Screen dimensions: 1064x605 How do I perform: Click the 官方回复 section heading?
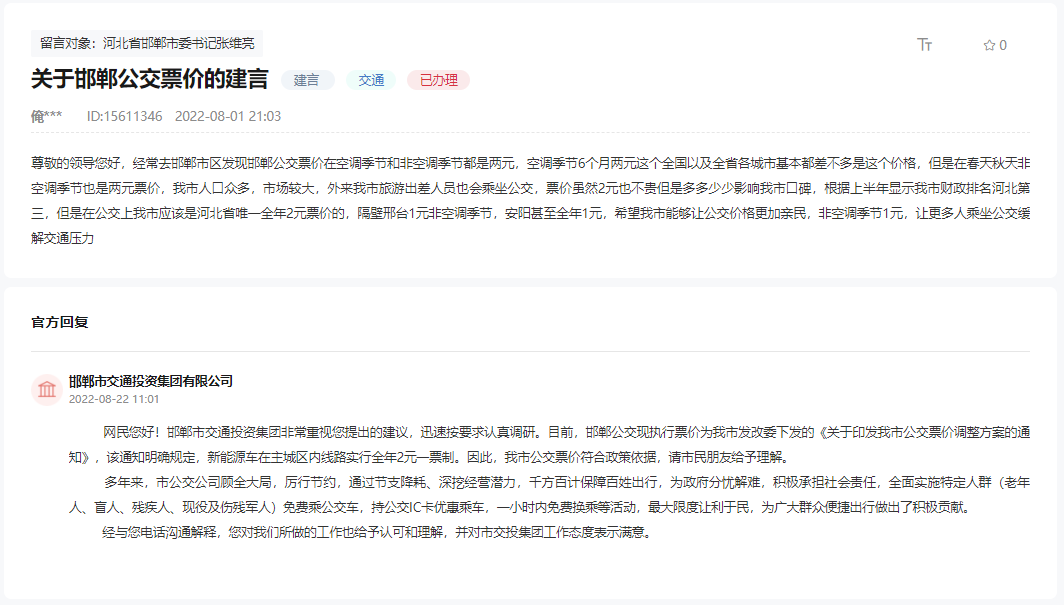60,322
